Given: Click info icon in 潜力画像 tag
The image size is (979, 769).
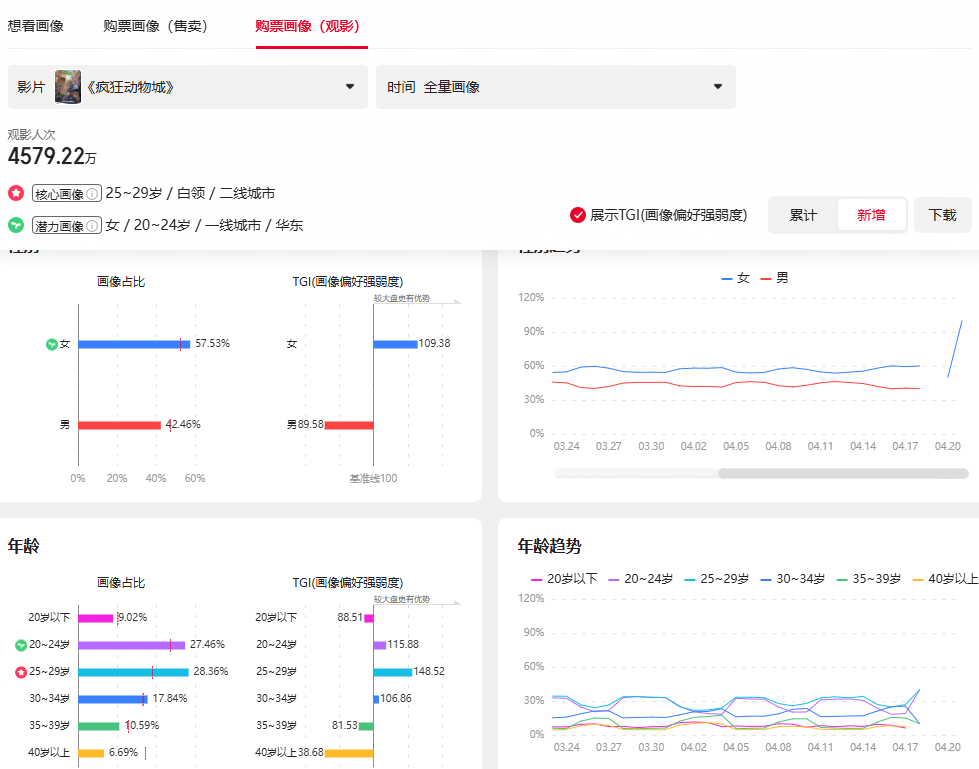Looking at the screenshot, I should coord(93,226).
